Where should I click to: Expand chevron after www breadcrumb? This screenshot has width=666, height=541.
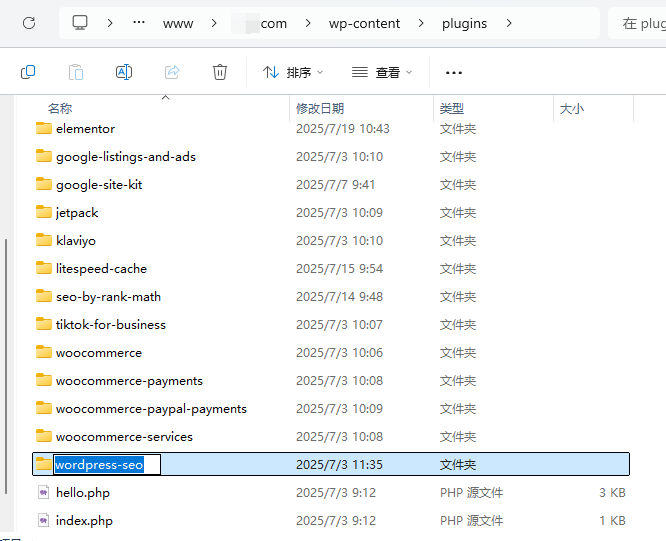[x=214, y=23]
